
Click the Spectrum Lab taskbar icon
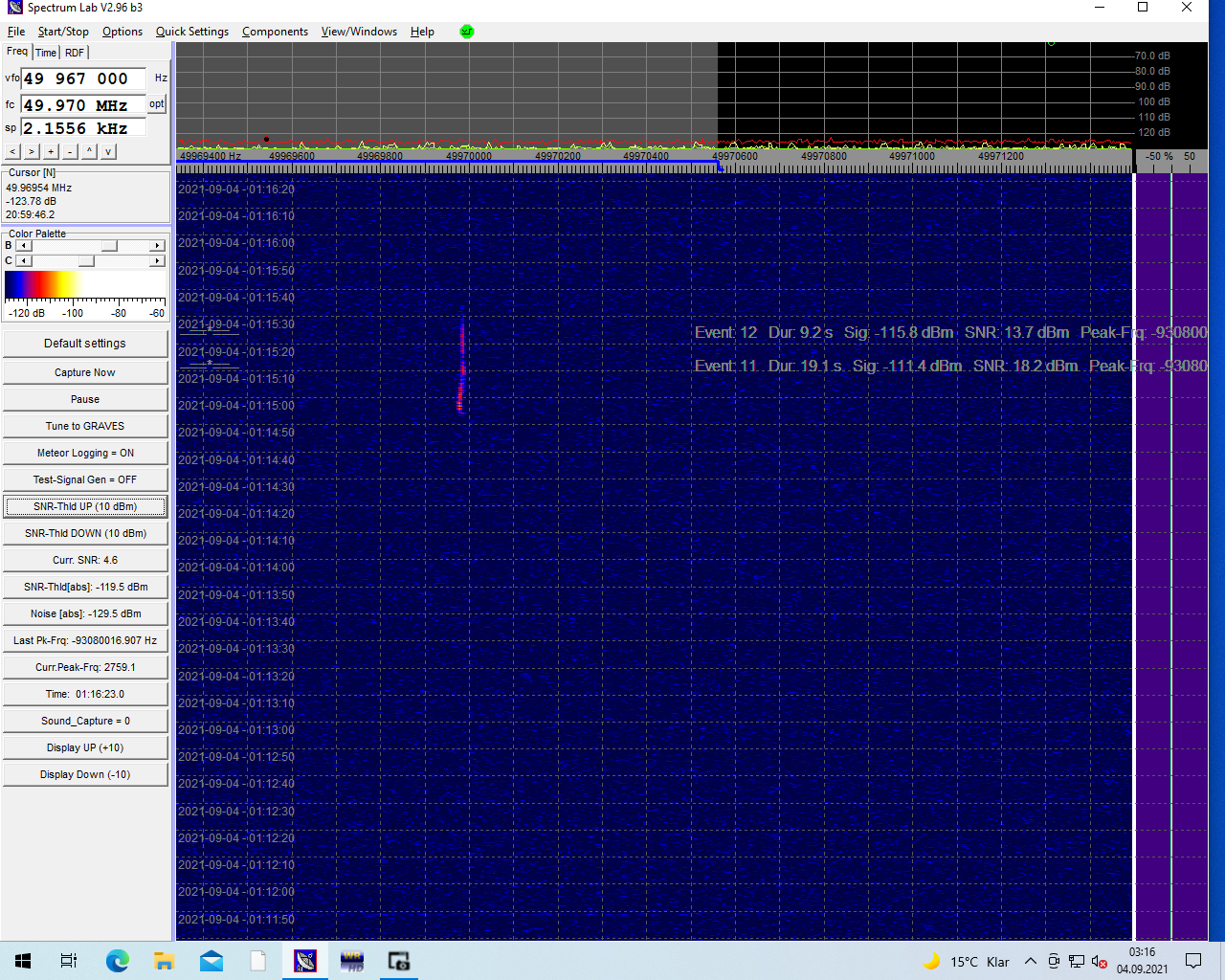(x=305, y=961)
